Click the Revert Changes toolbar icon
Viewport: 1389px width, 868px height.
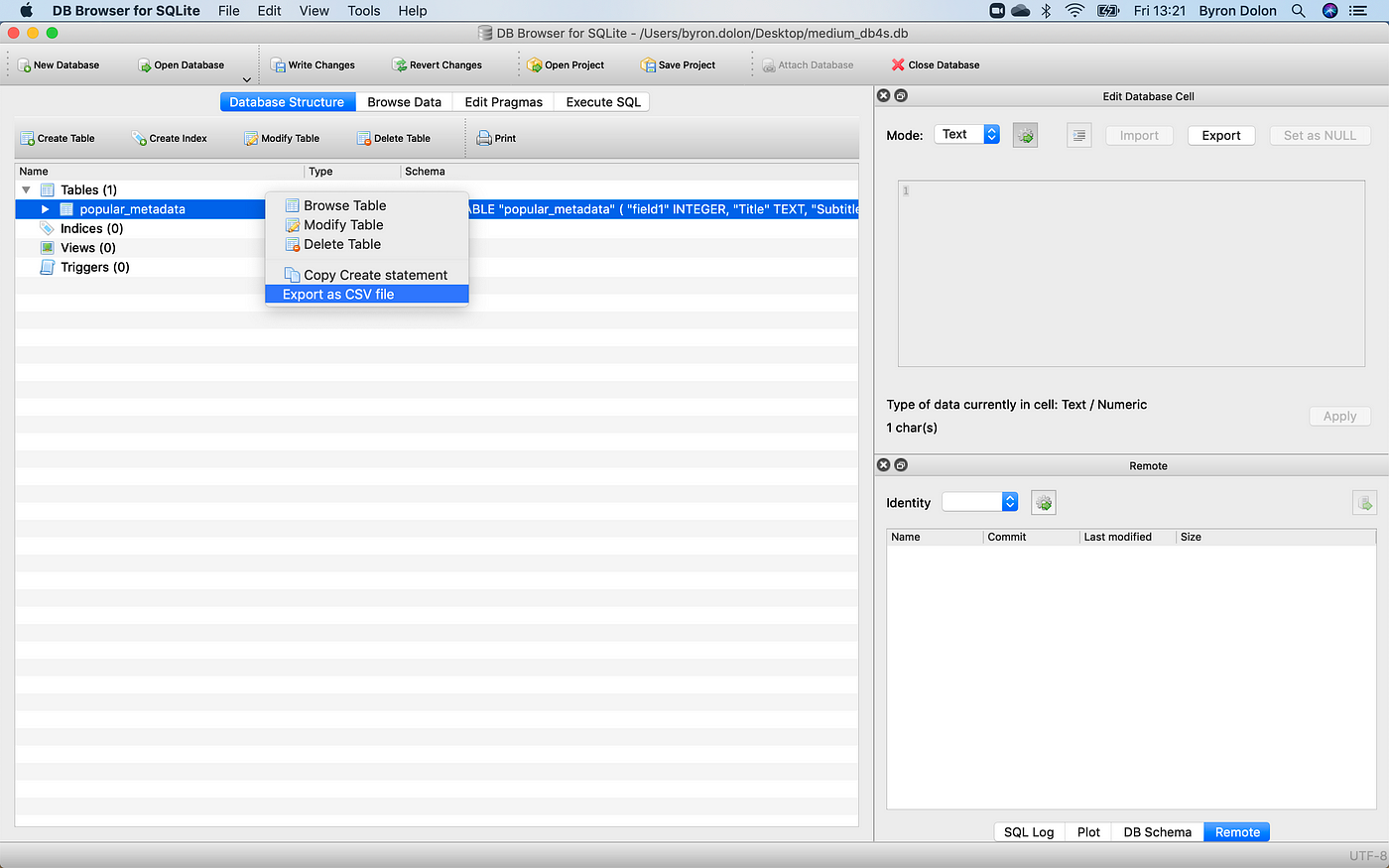pyautogui.click(x=400, y=65)
